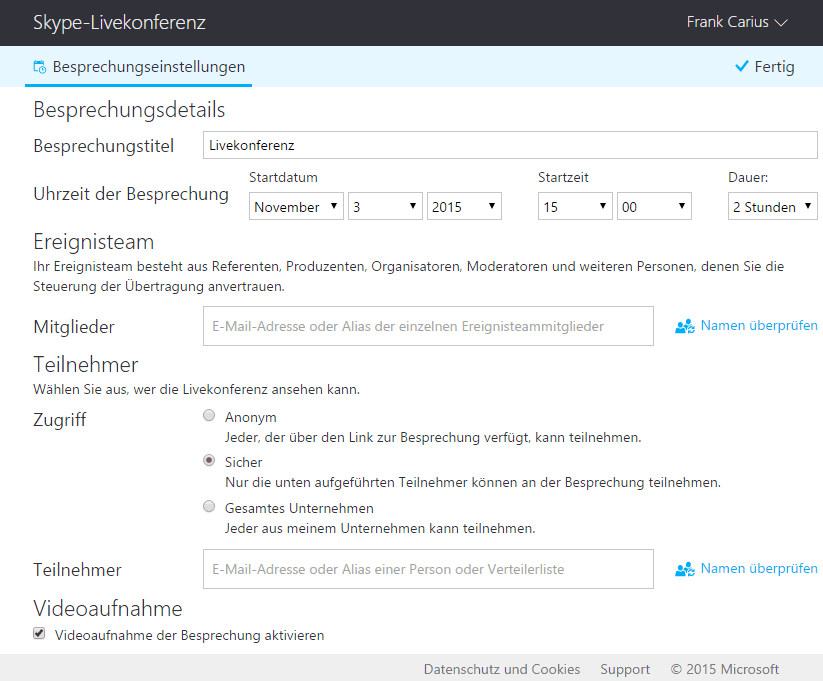The height and width of the screenshot is (681, 823).
Task: Click the Teilnehmer email address field
Action: pos(428,569)
